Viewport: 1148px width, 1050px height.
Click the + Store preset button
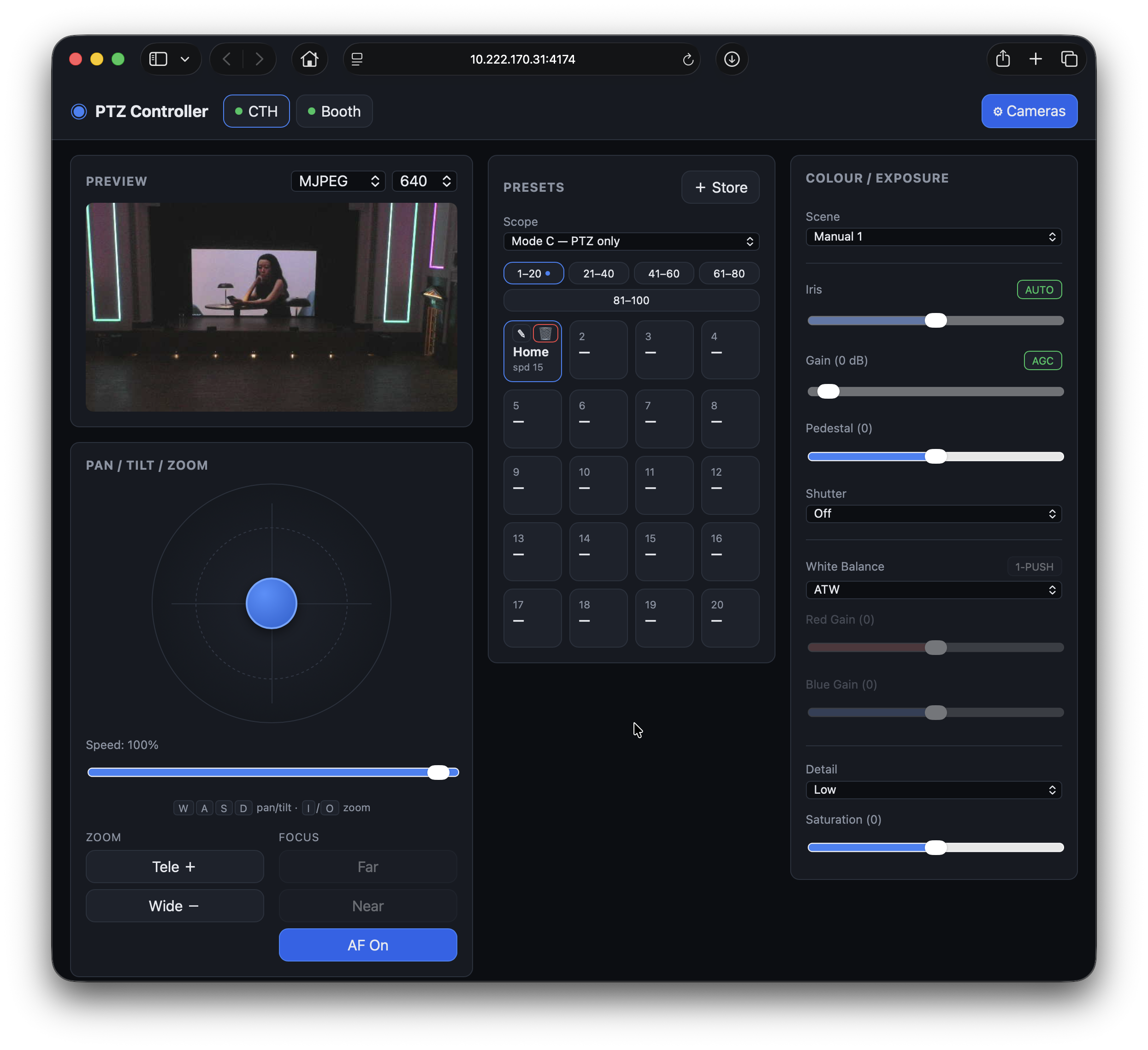[x=720, y=187]
